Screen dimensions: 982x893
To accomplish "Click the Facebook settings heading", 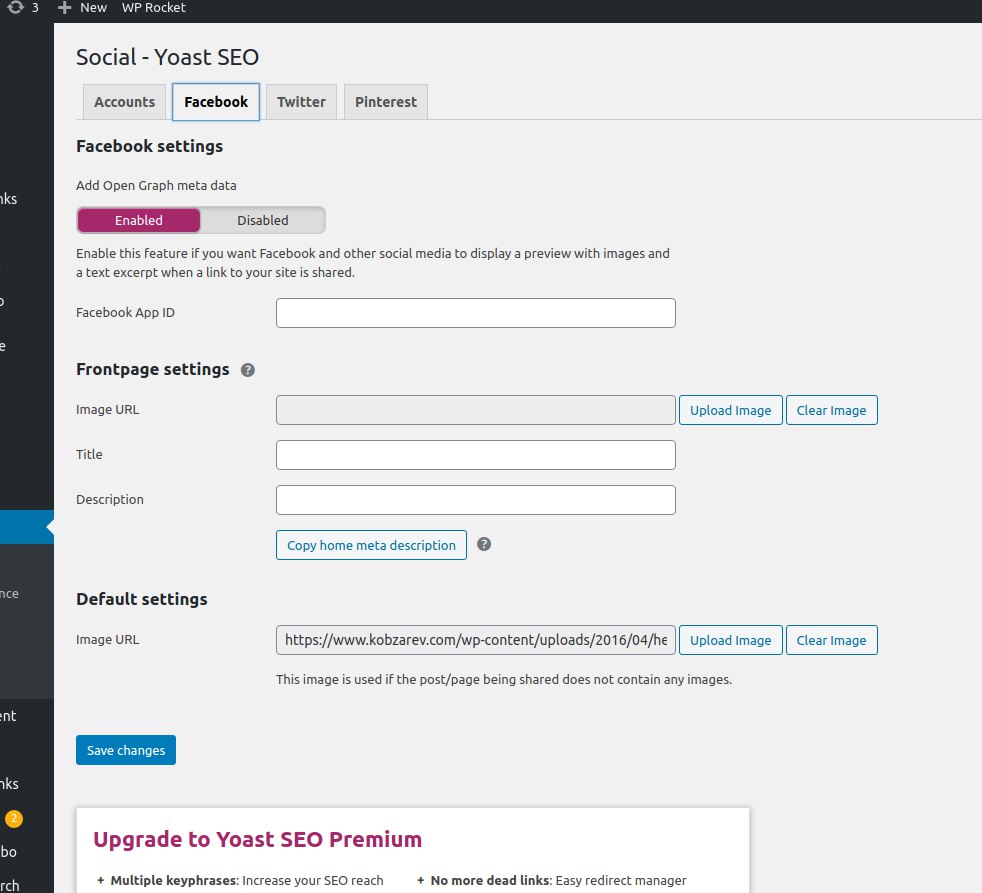I will point(150,146).
